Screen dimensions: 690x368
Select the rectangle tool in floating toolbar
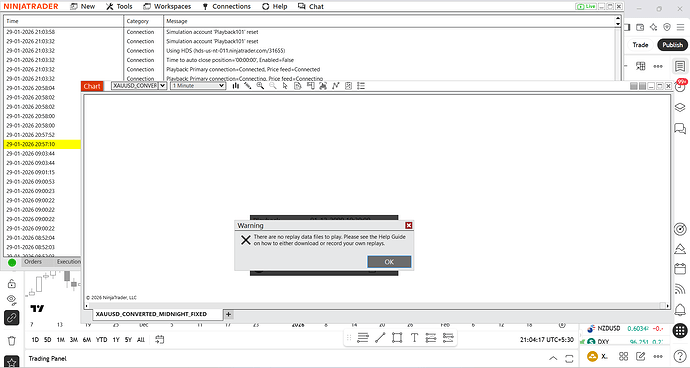pyautogui.click(x=397, y=338)
